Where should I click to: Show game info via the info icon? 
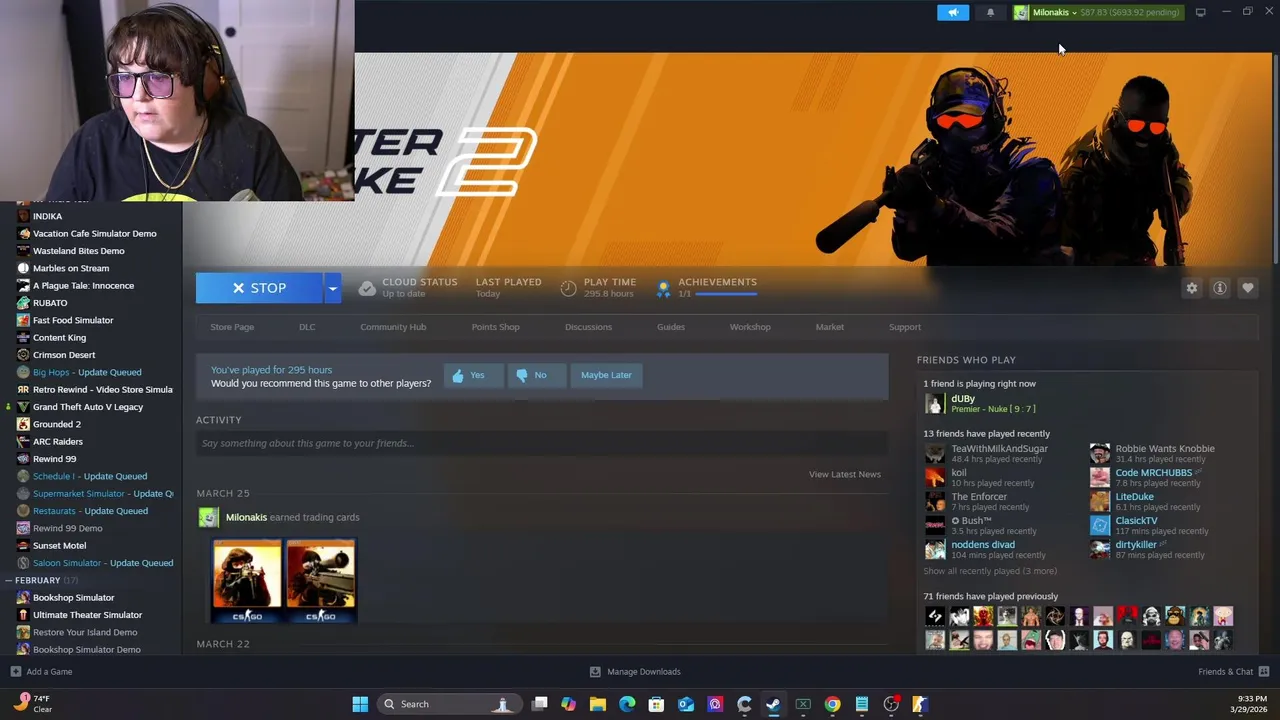pos(1219,288)
